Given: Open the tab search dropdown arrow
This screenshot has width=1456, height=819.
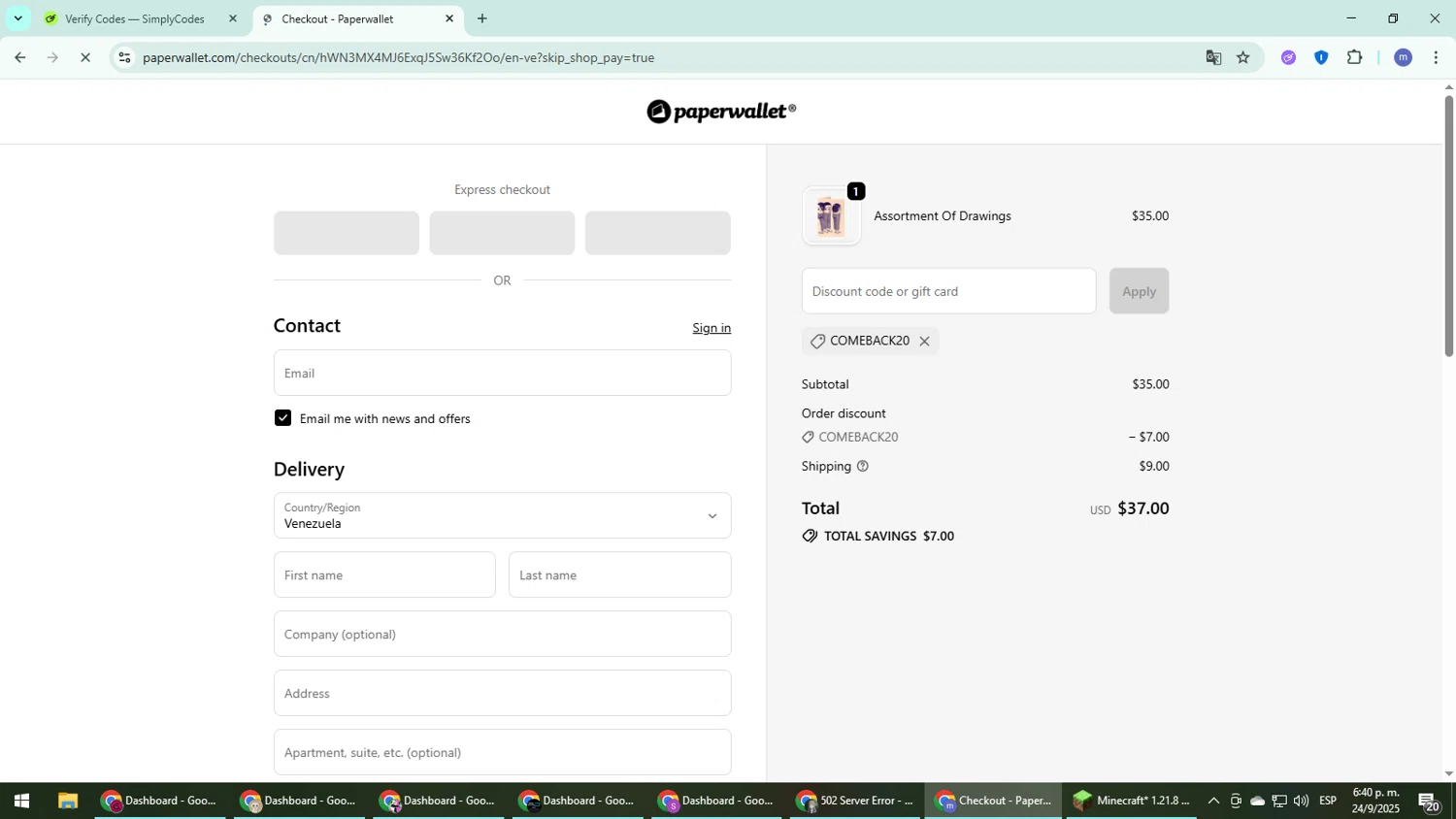Looking at the screenshot, I should 17,18.
